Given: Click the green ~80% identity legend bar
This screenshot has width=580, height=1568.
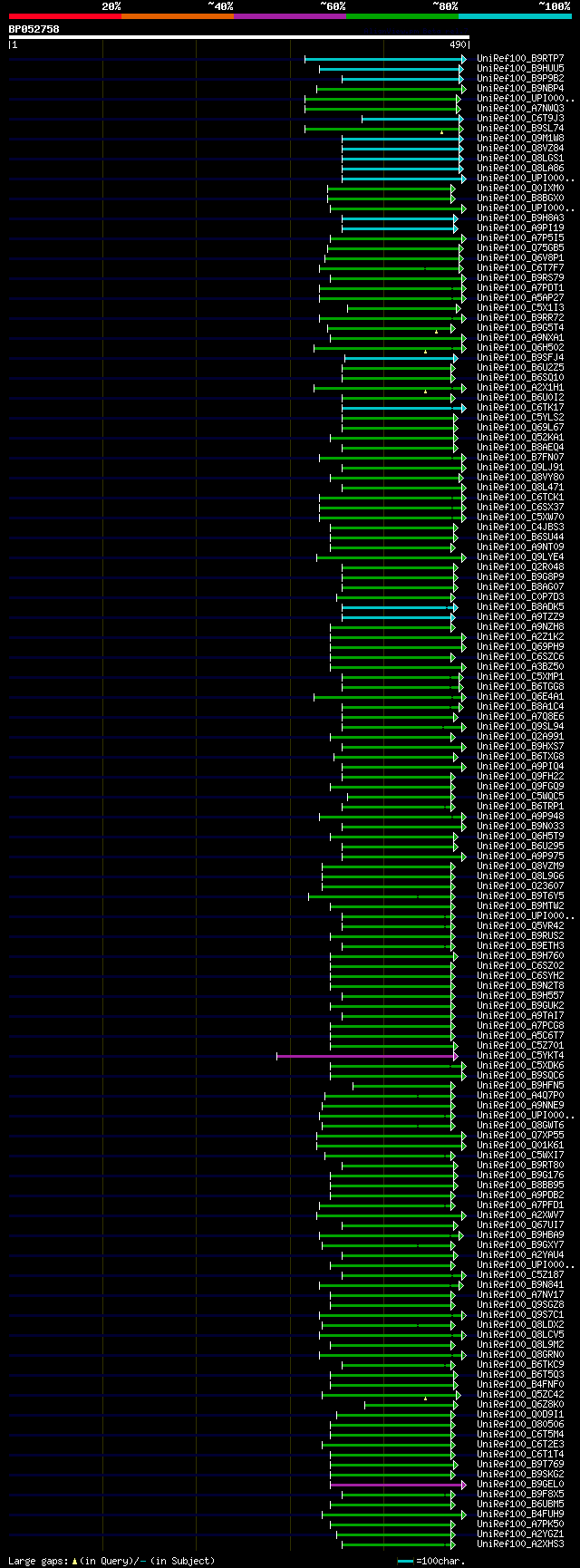Looking at the screenshot, I should pos(401,16).
